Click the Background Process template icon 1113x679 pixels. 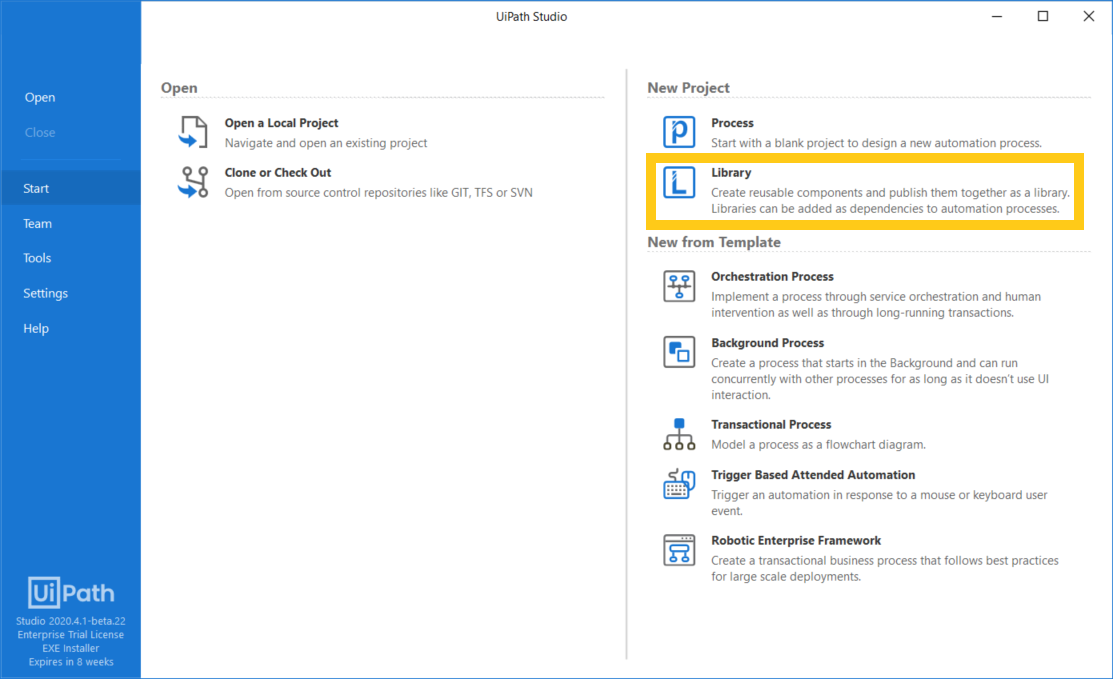pos(679,352)
